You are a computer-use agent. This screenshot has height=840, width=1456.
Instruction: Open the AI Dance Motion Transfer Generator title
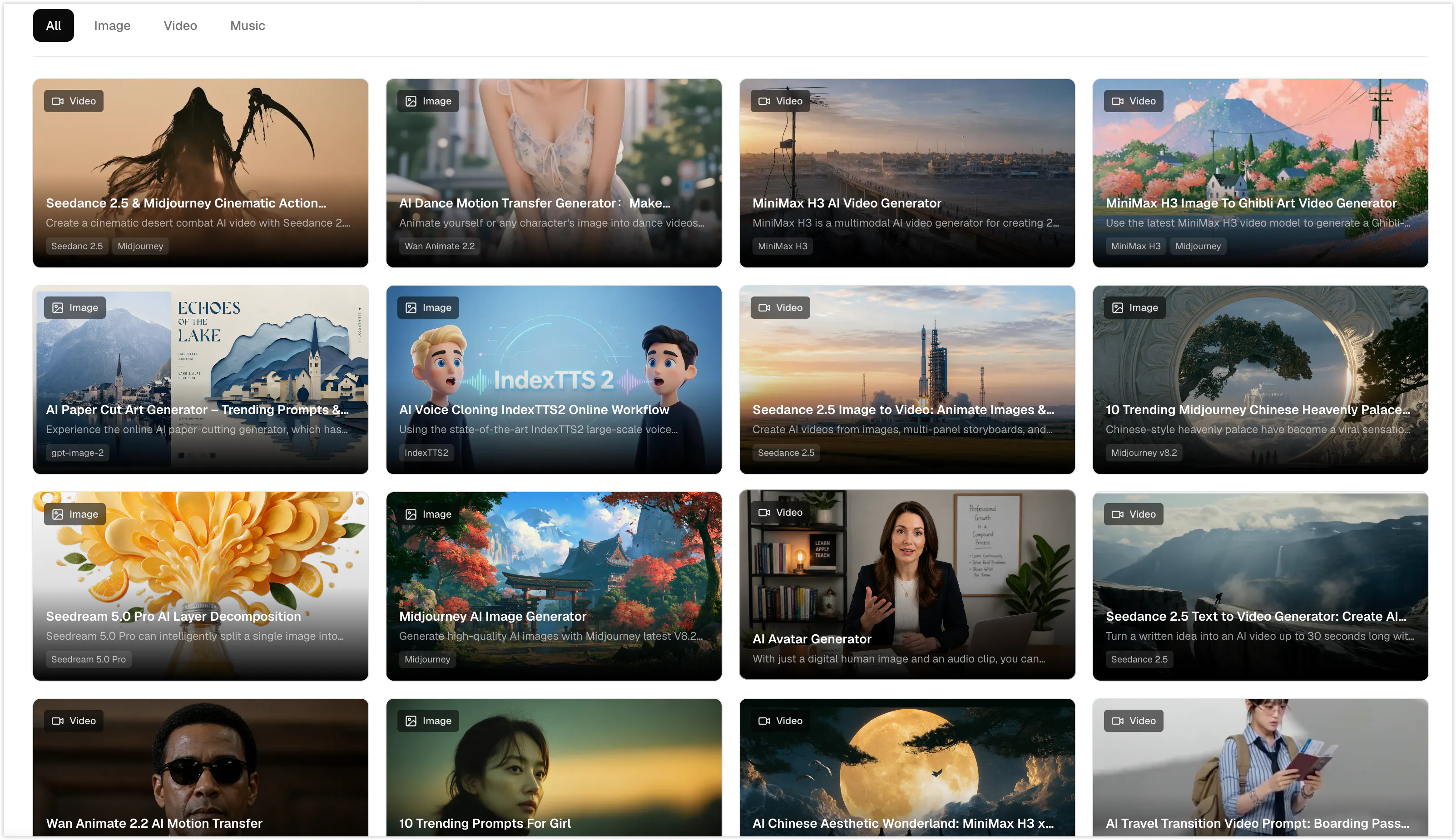(x=535, y=203)
